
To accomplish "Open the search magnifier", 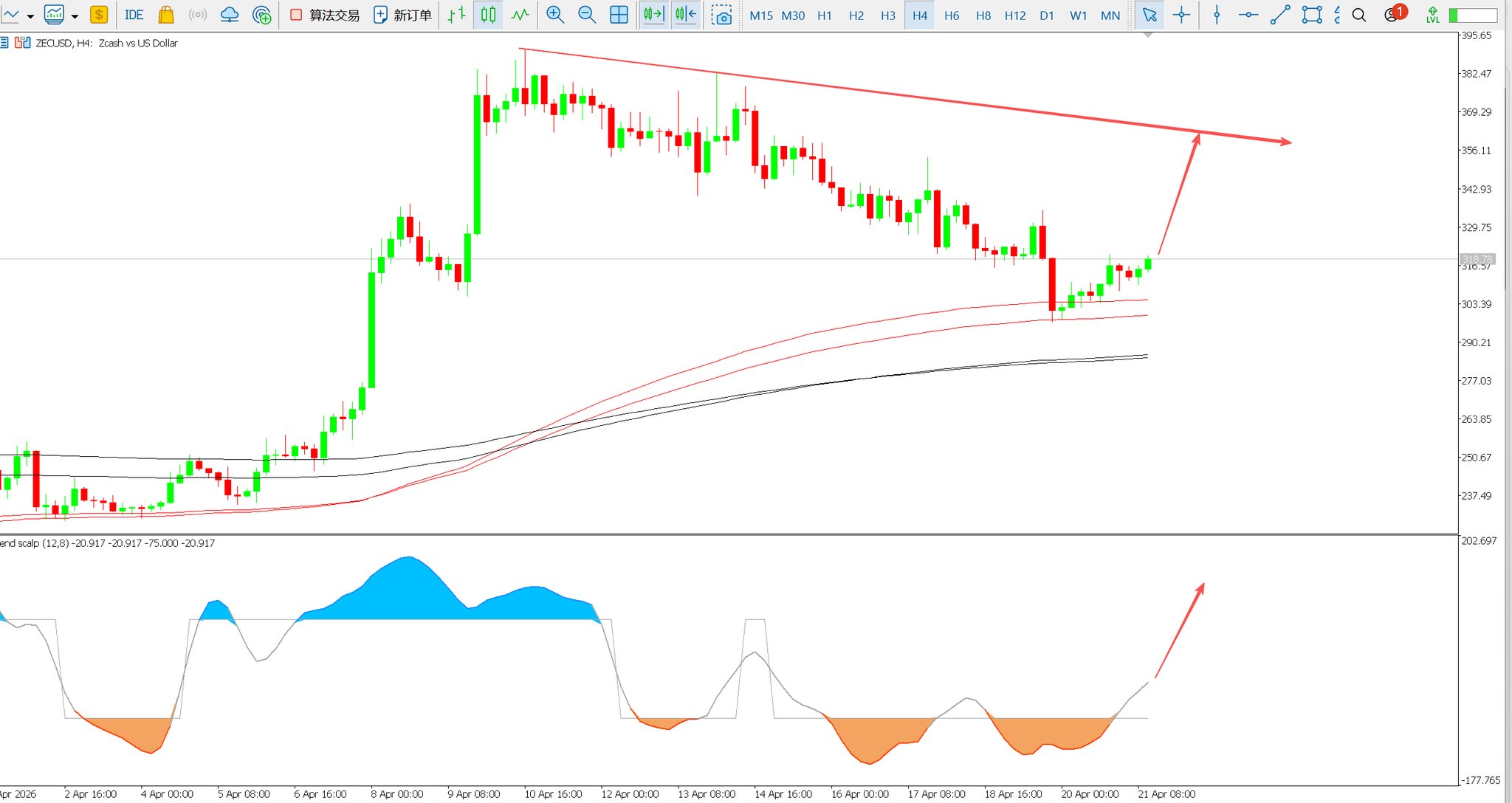I will [x=1358, y=15].
